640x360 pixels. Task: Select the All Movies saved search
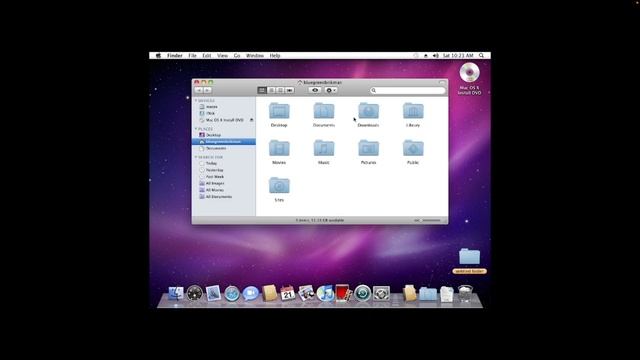224,190
